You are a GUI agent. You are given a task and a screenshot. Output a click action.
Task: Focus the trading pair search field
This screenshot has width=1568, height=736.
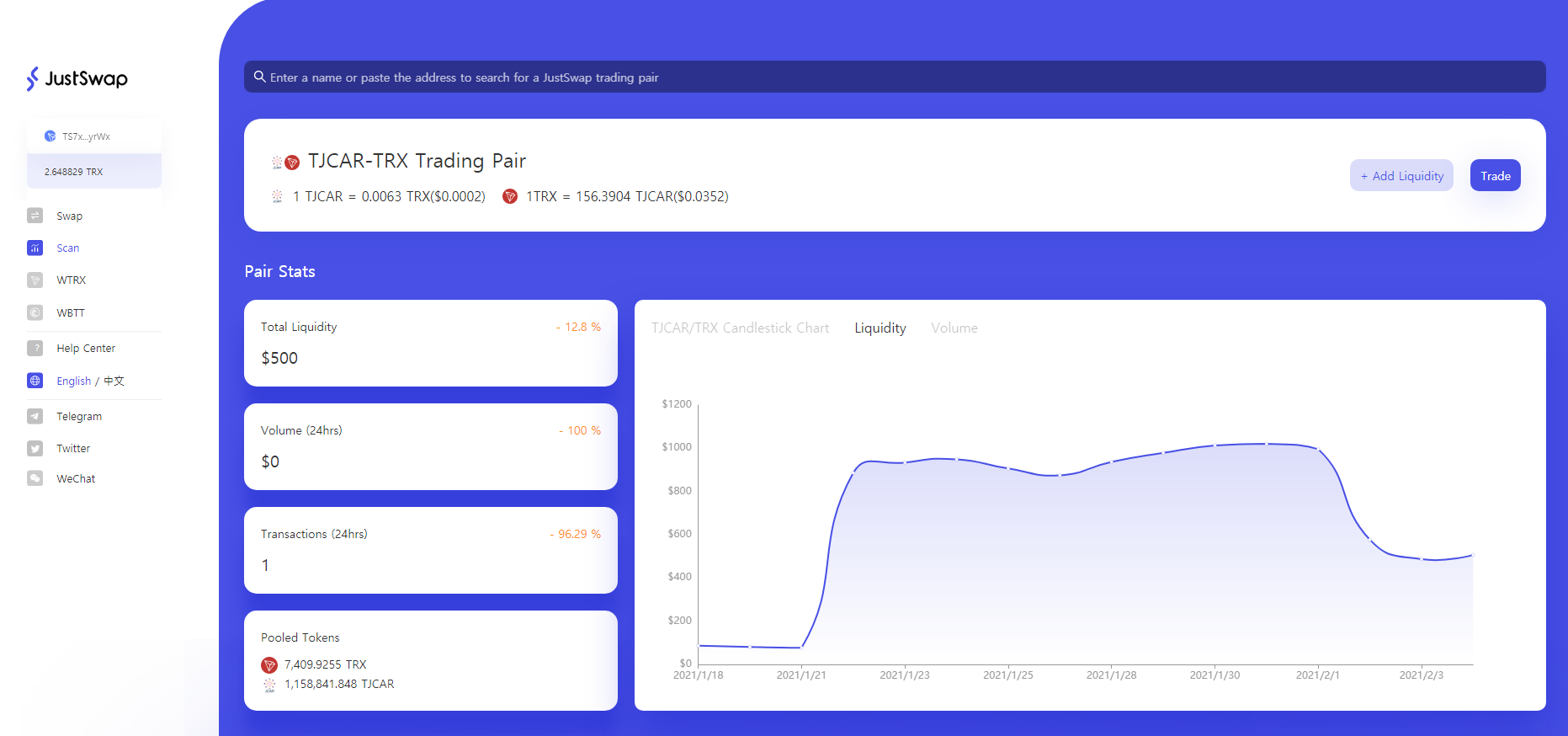pyautogui.click(x=895, y=77)
